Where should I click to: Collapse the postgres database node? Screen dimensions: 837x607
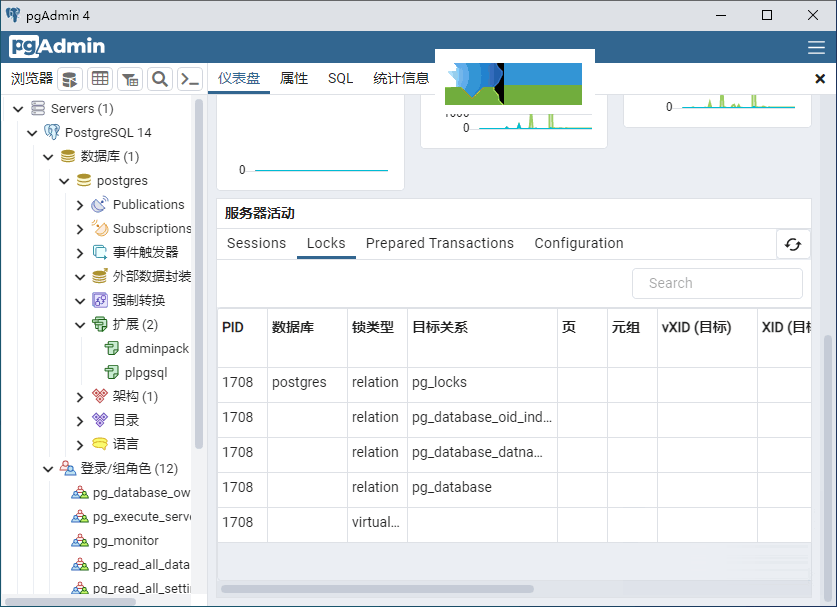point(64,181)
